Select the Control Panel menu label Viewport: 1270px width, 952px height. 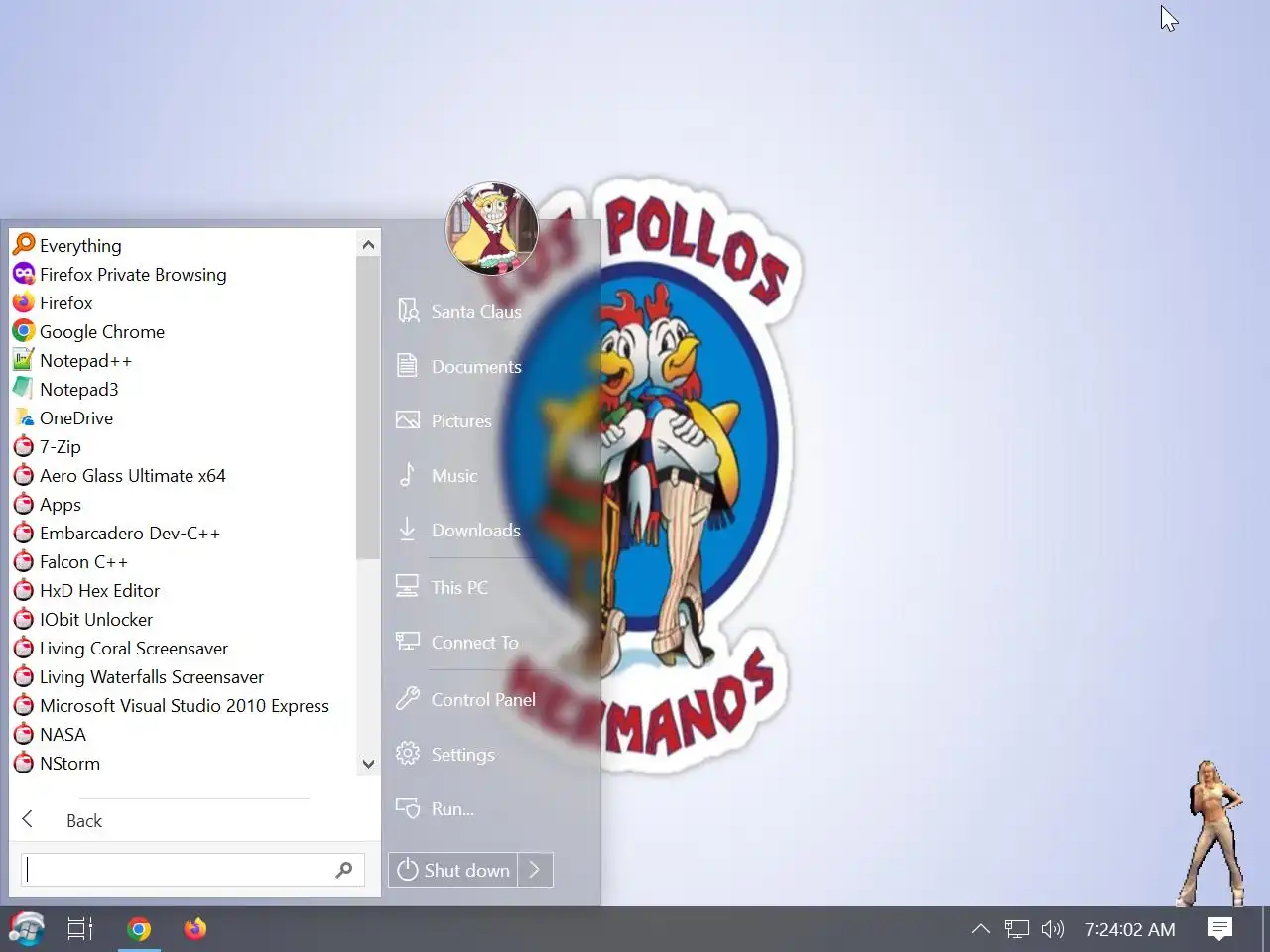[x=483, y=699]
